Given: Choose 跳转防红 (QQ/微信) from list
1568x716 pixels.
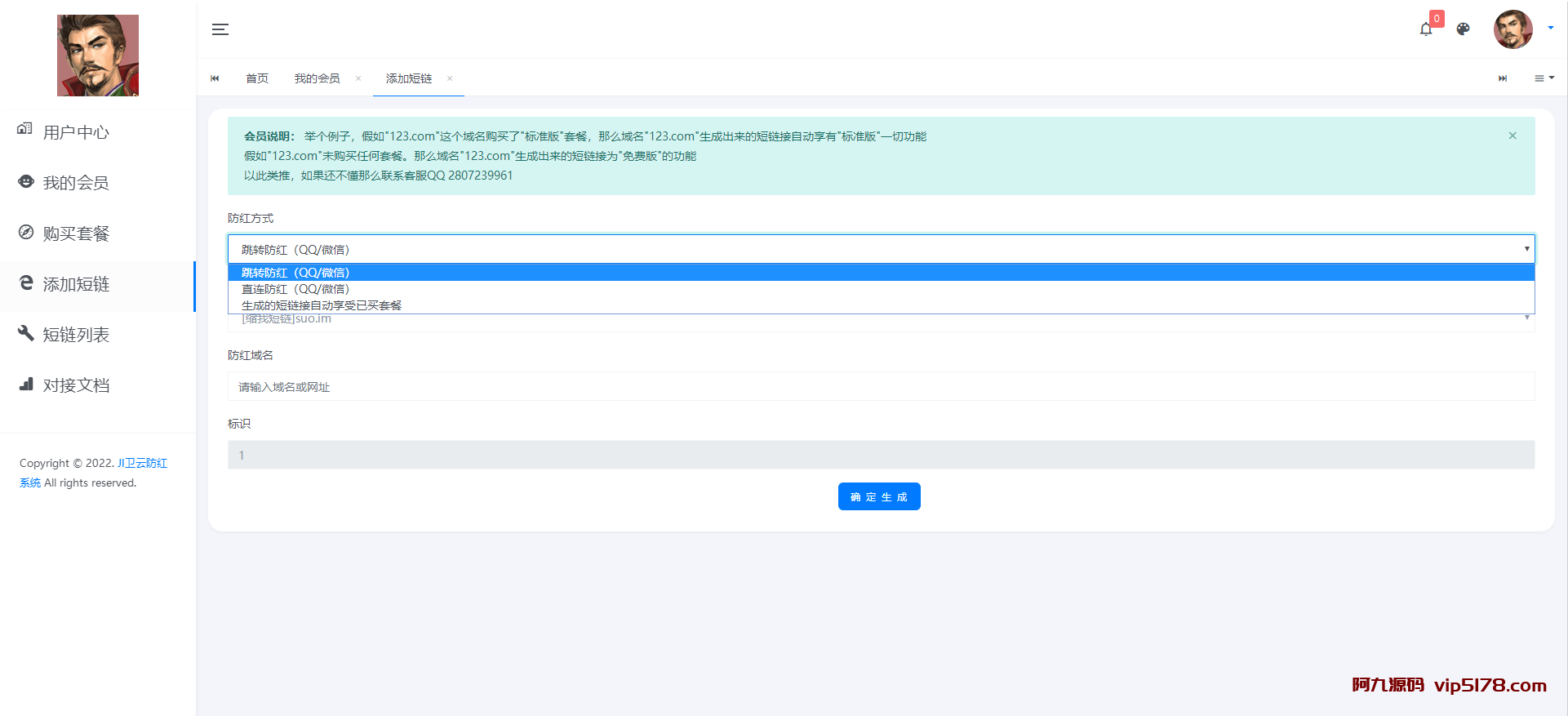Looking at the screenshot, I should (295, 273).
